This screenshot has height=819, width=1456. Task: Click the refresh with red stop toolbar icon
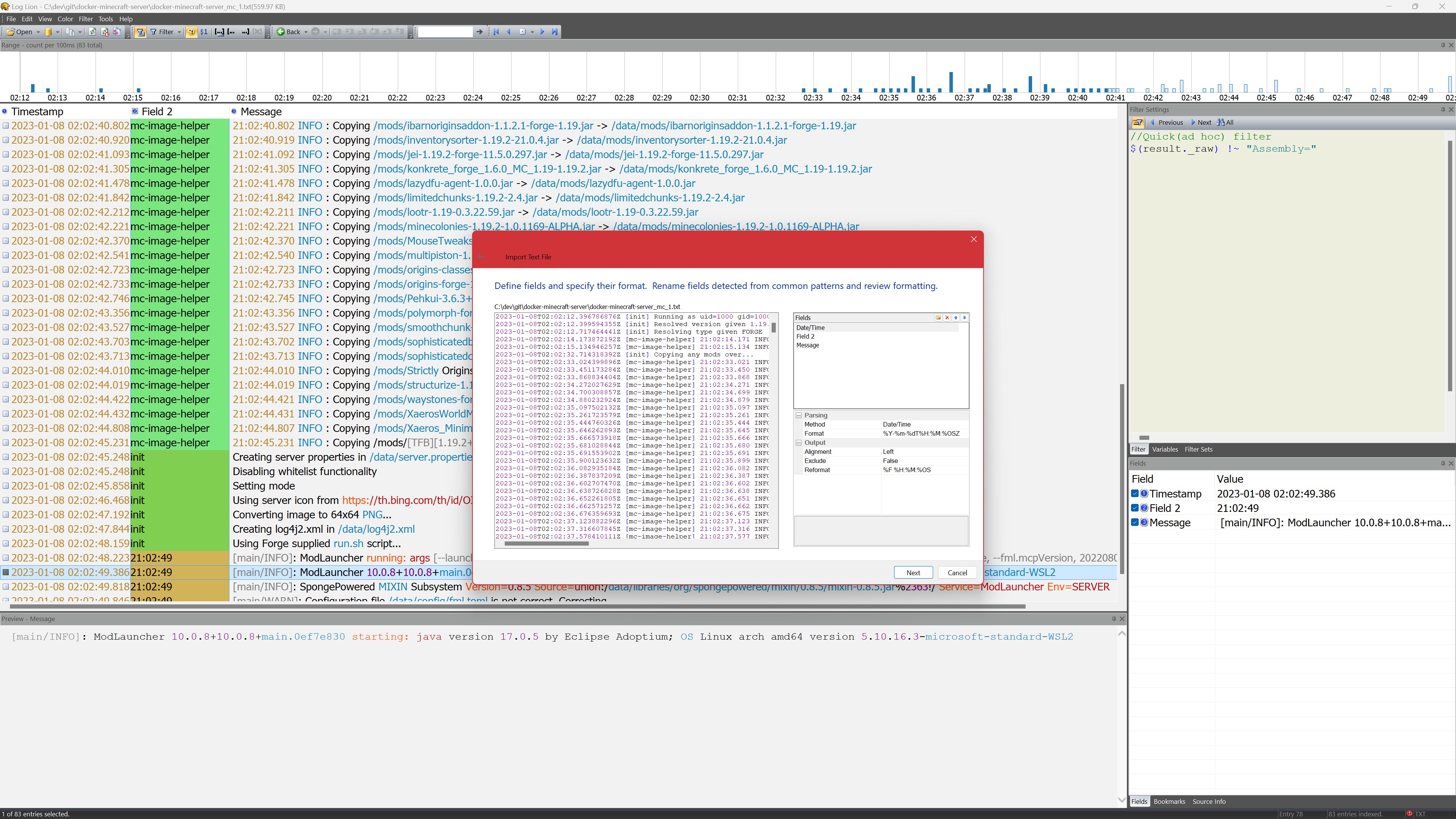click(105, 31)
